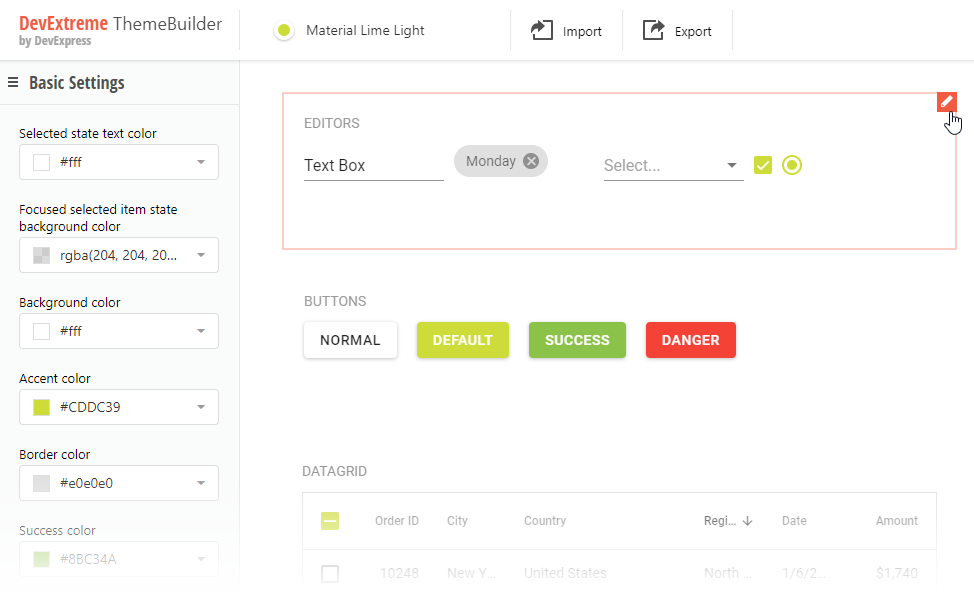Click the Background color white swatch

42,331
